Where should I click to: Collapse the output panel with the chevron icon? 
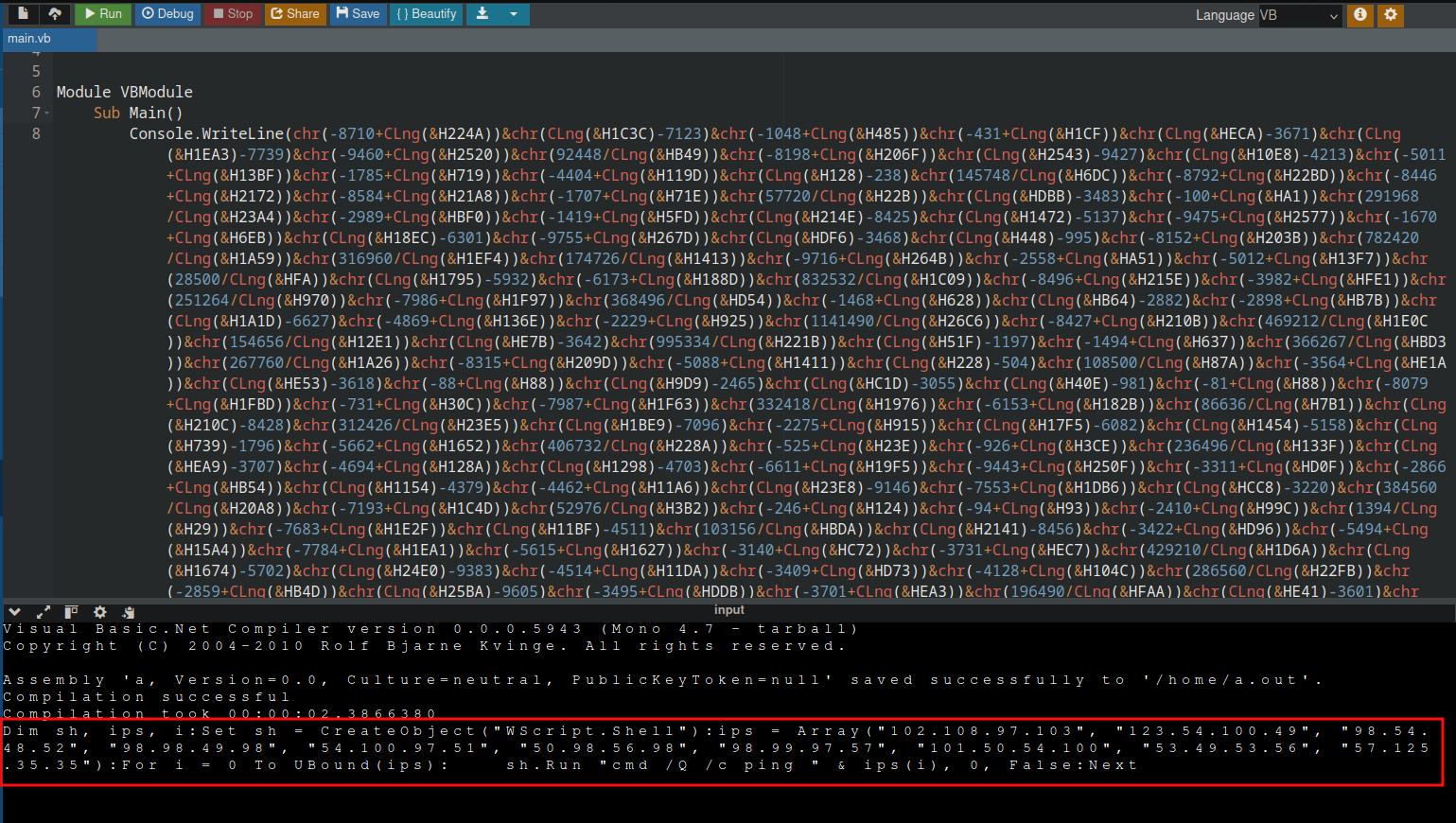tap(13, 612)
